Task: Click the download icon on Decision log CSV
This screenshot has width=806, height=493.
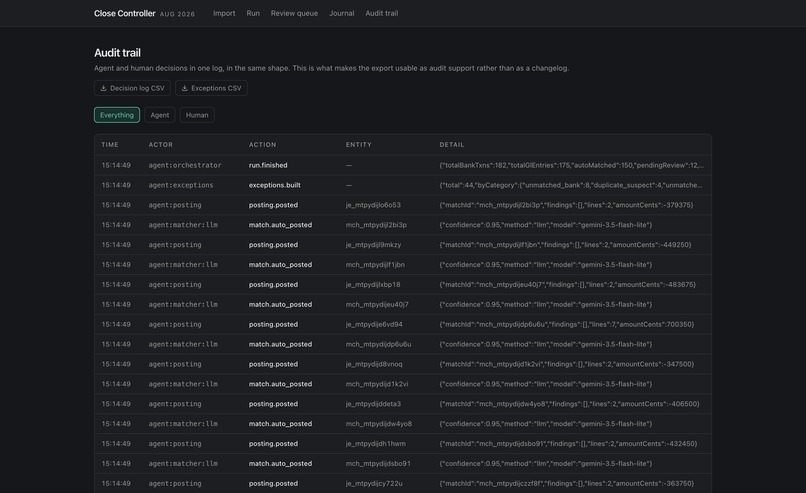Action: point(103,88)
